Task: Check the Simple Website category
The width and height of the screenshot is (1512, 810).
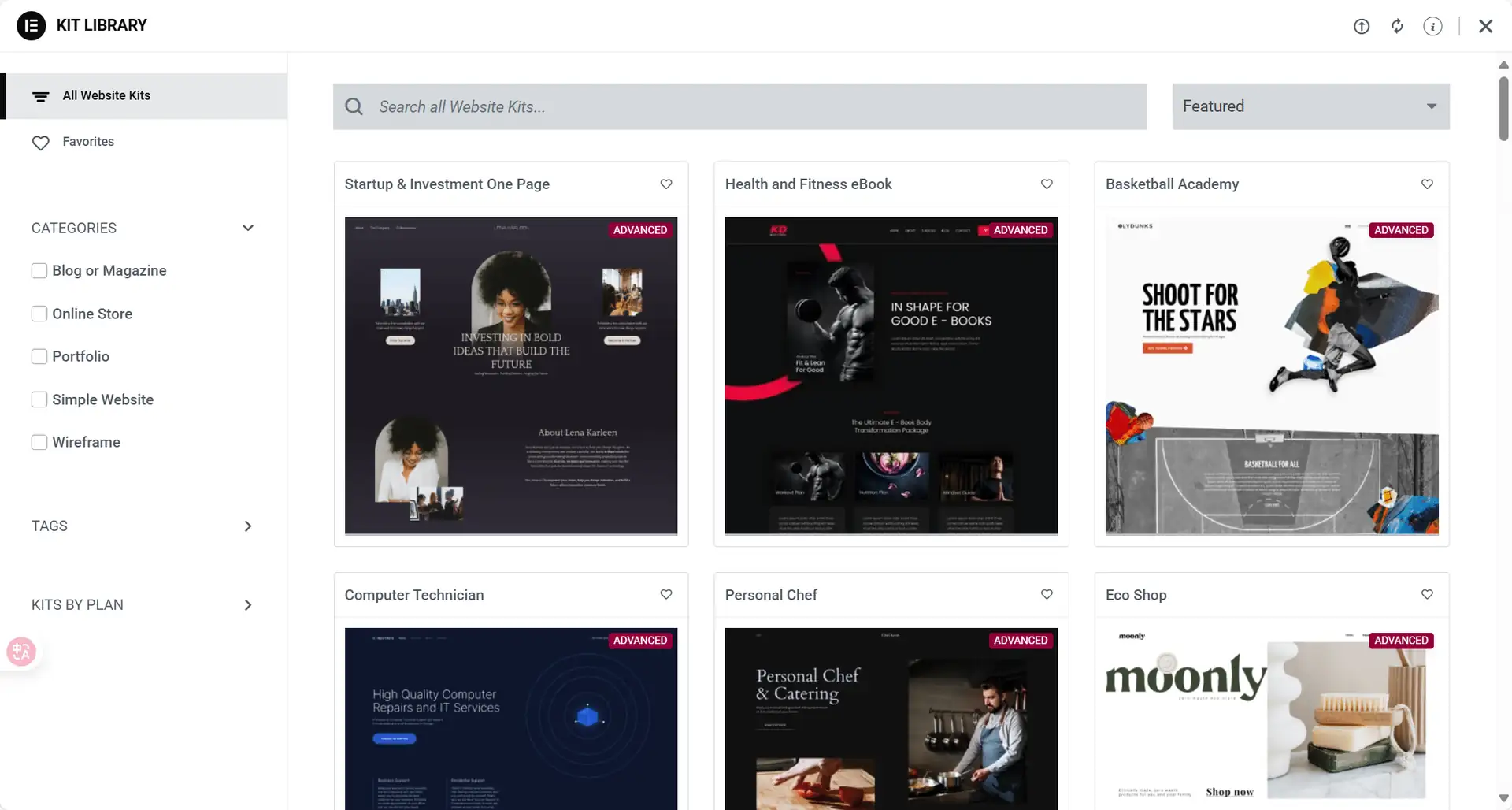Action: click(x=39, y=399)
